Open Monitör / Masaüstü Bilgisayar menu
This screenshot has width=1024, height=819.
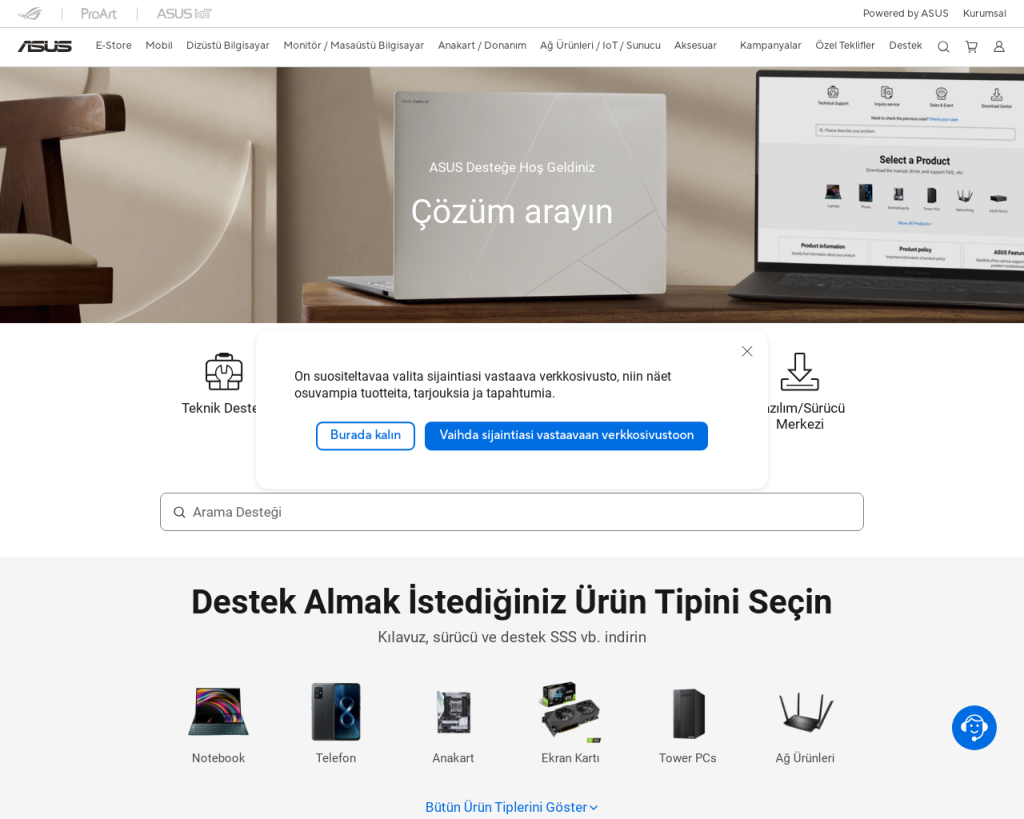click(353, 46)
